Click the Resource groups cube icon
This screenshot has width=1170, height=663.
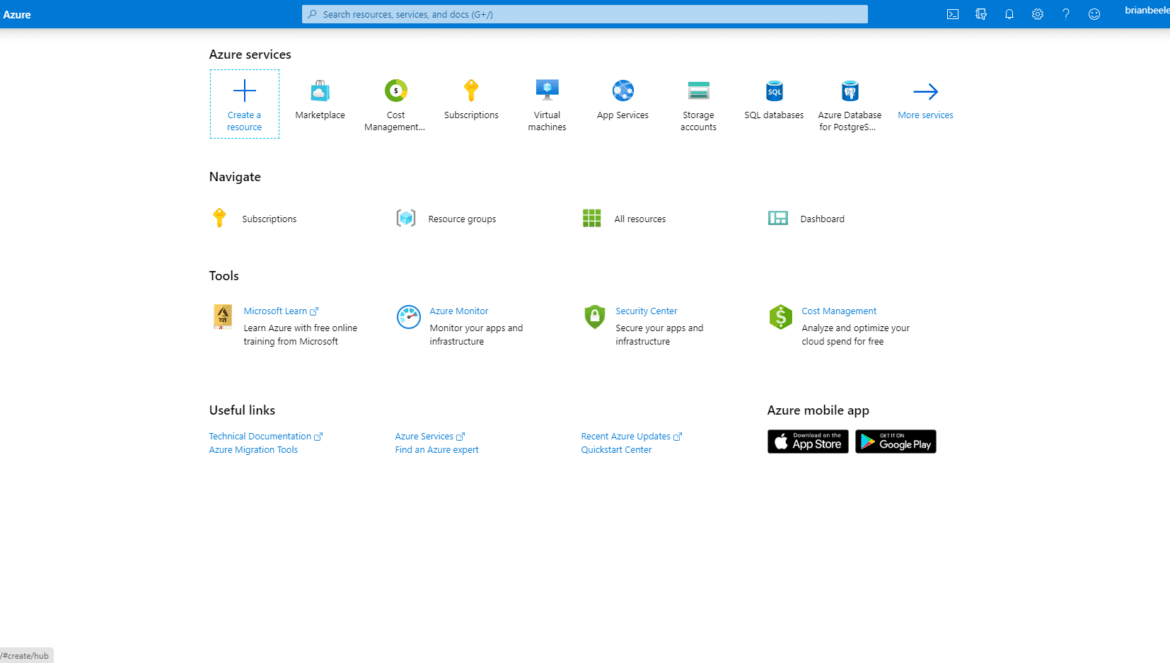(x=406, y=218)
